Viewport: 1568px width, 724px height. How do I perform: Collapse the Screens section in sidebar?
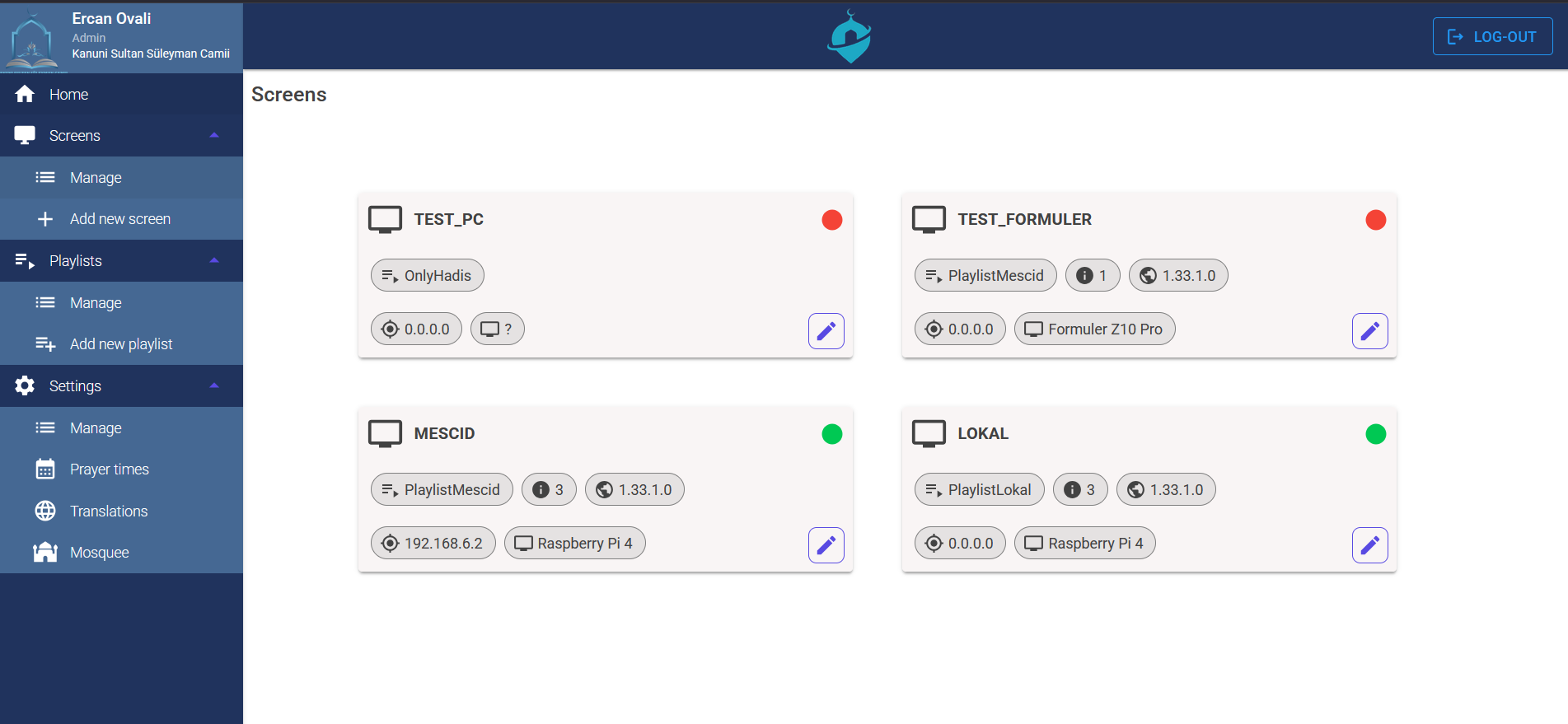coord(214,136)
